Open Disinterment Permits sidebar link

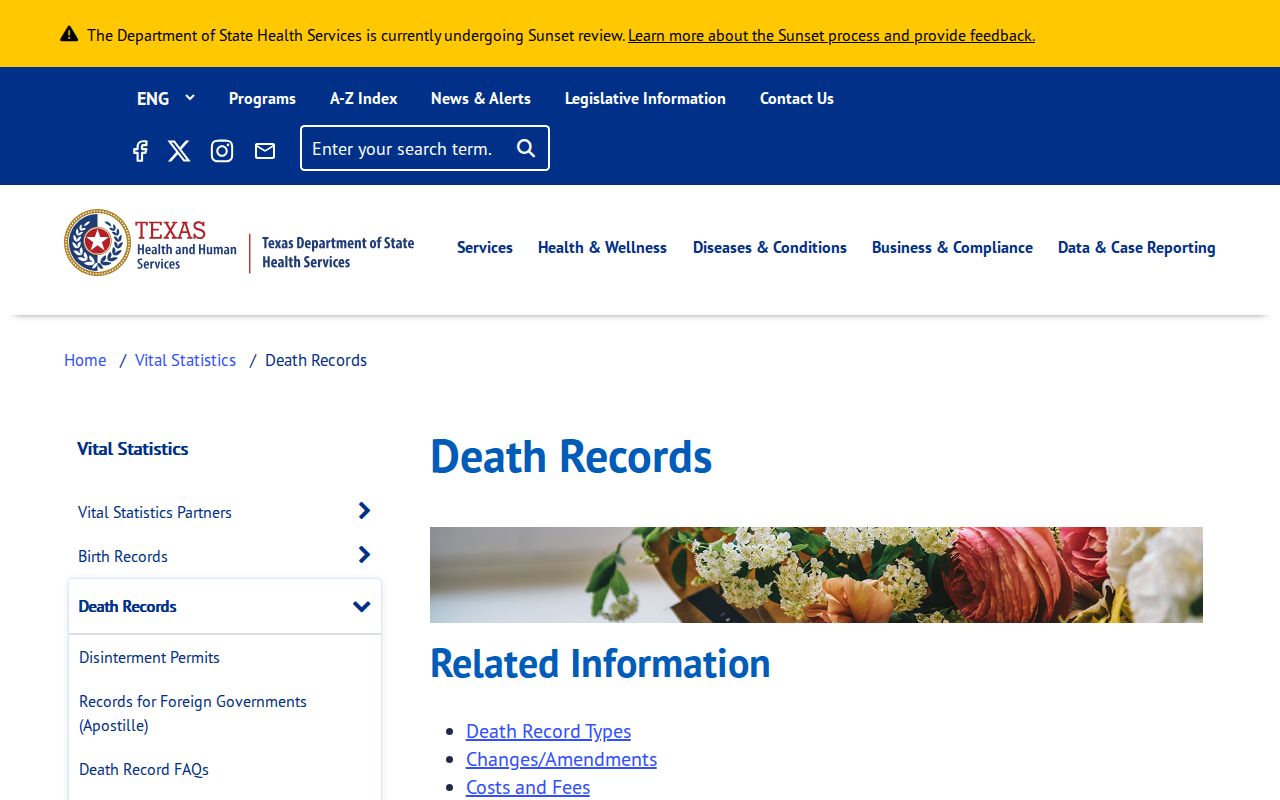149,657
